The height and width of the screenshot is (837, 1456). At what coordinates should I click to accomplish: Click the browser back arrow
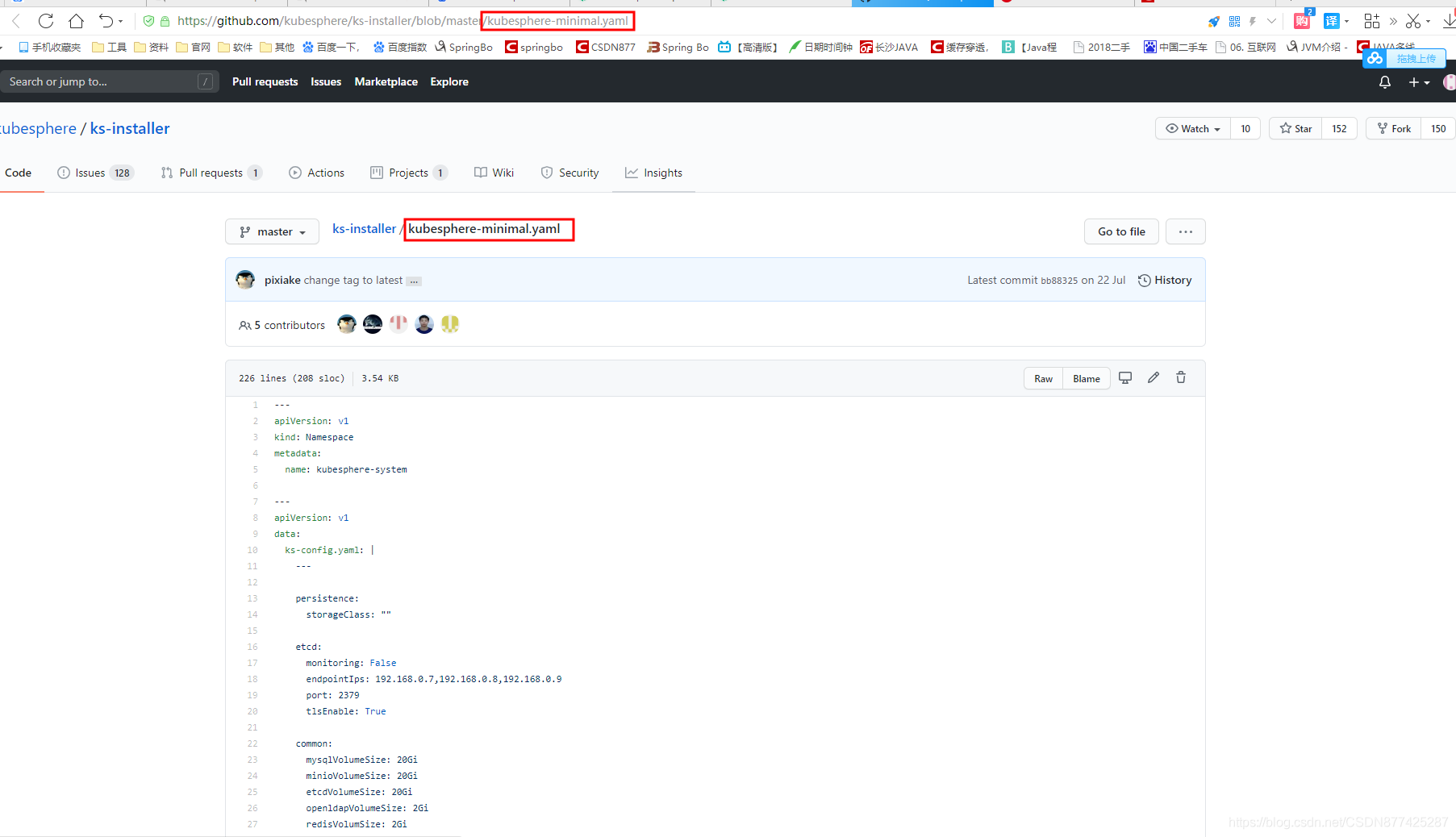tap(16, 21)
